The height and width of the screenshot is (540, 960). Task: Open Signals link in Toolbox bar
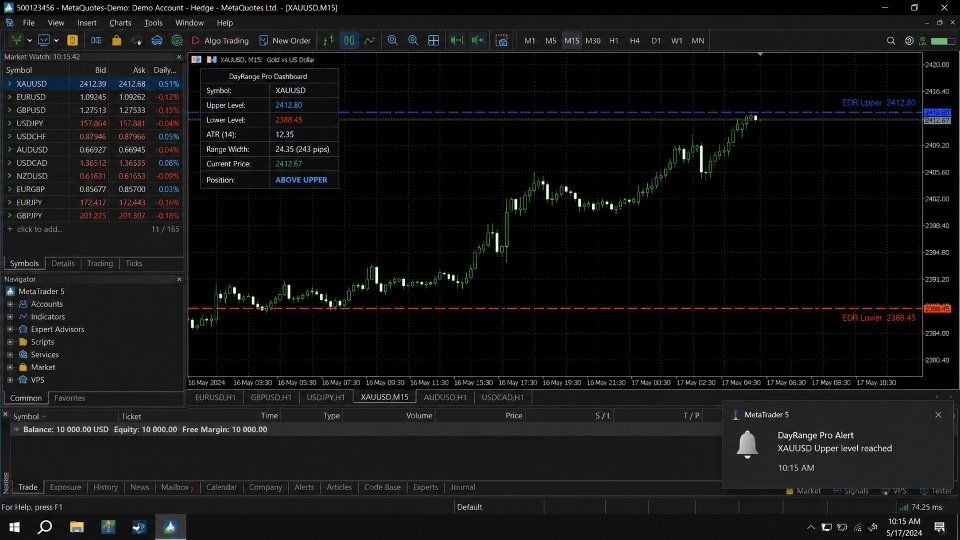[850, 491]
